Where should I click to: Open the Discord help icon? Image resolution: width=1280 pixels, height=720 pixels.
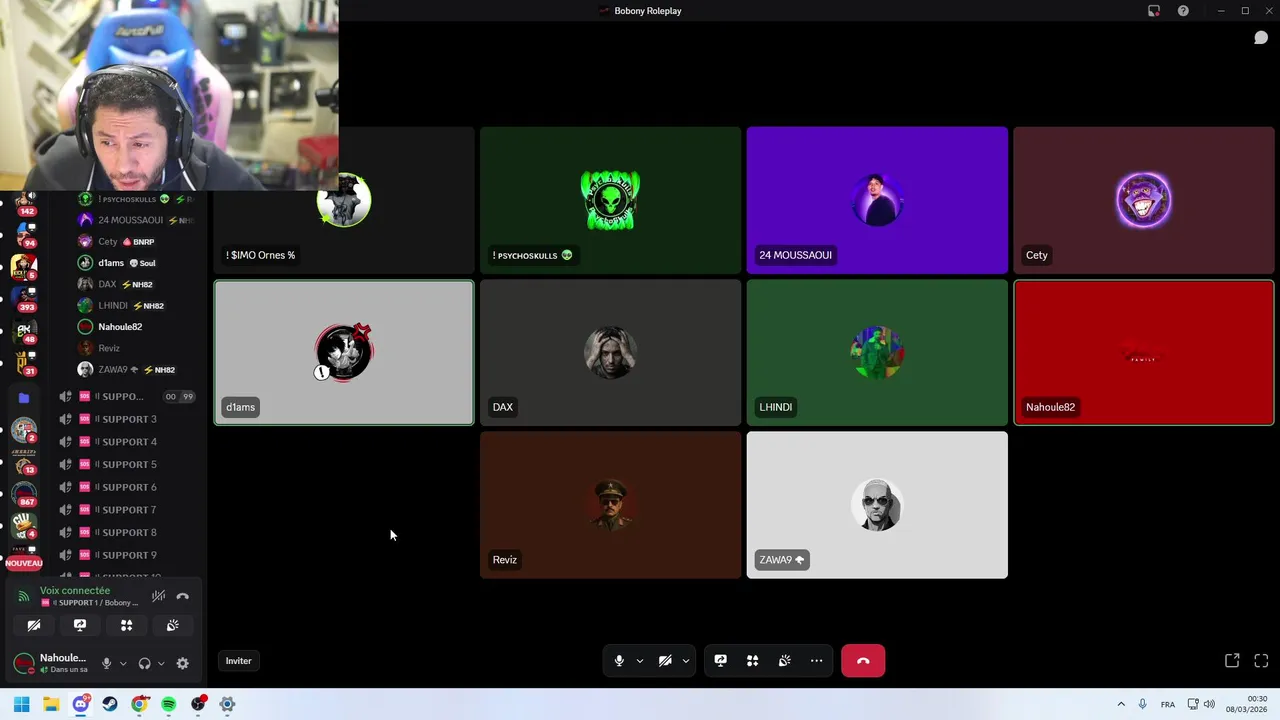tap(1183, 11)
